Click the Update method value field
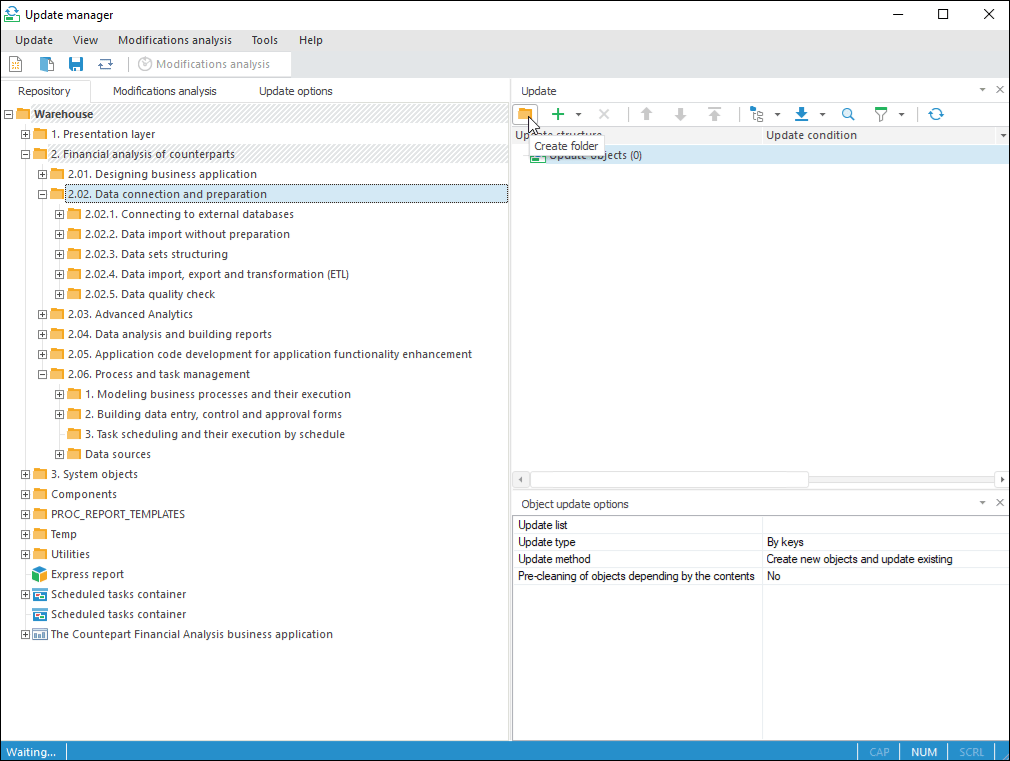Screen dimensions: 1010x761 click(x=884, y=559)
